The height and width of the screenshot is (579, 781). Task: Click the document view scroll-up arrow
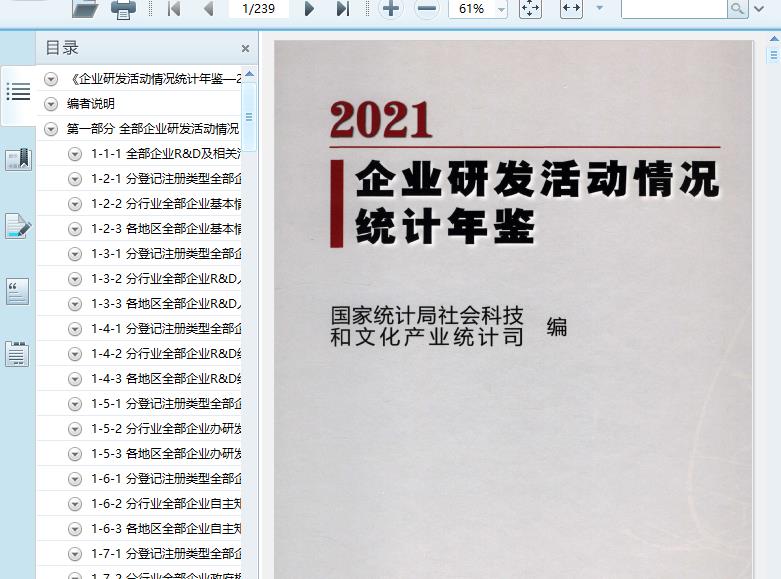(x=774, y=38)
